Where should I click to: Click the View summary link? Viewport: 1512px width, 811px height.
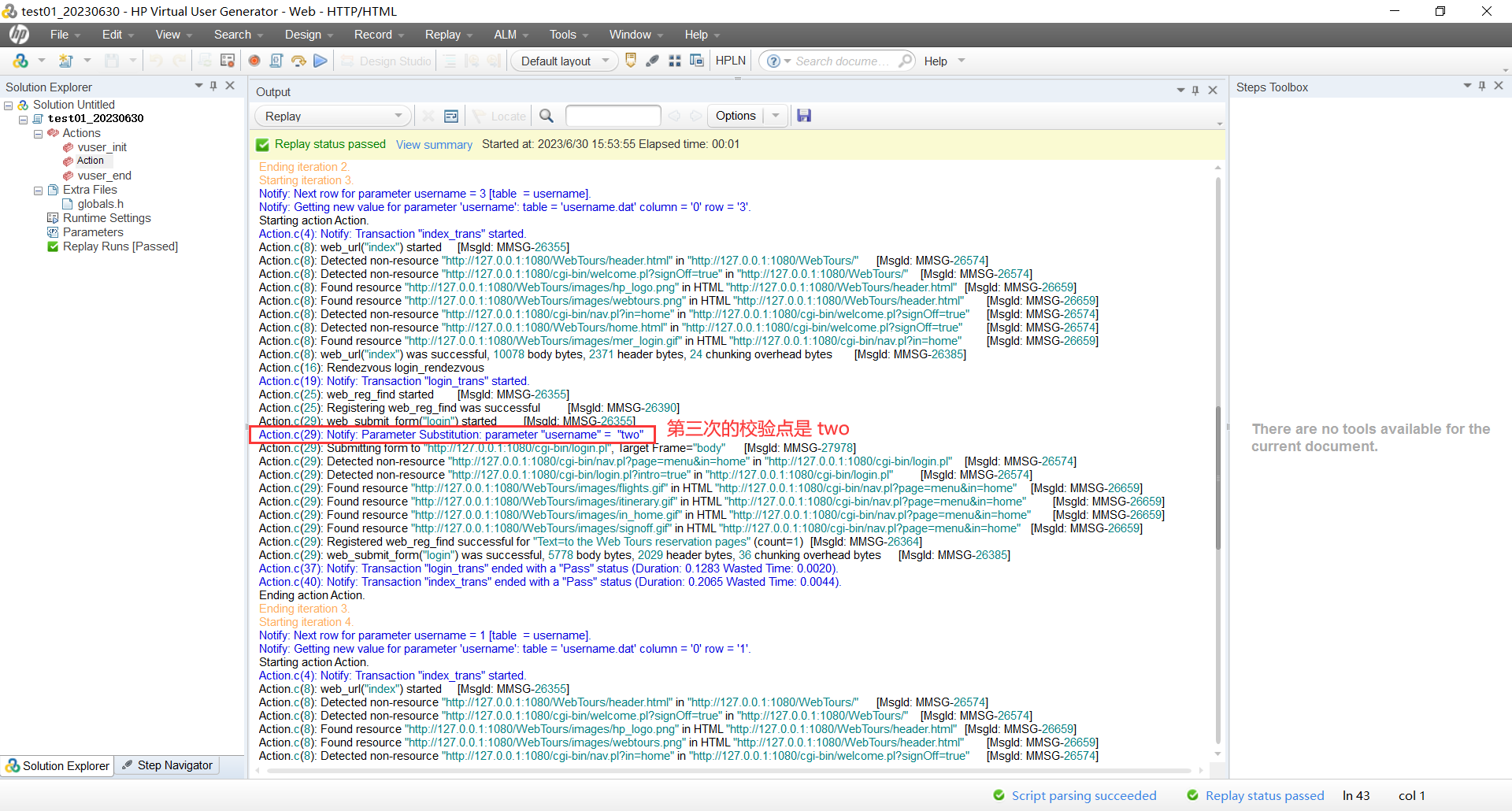(434, 145)
